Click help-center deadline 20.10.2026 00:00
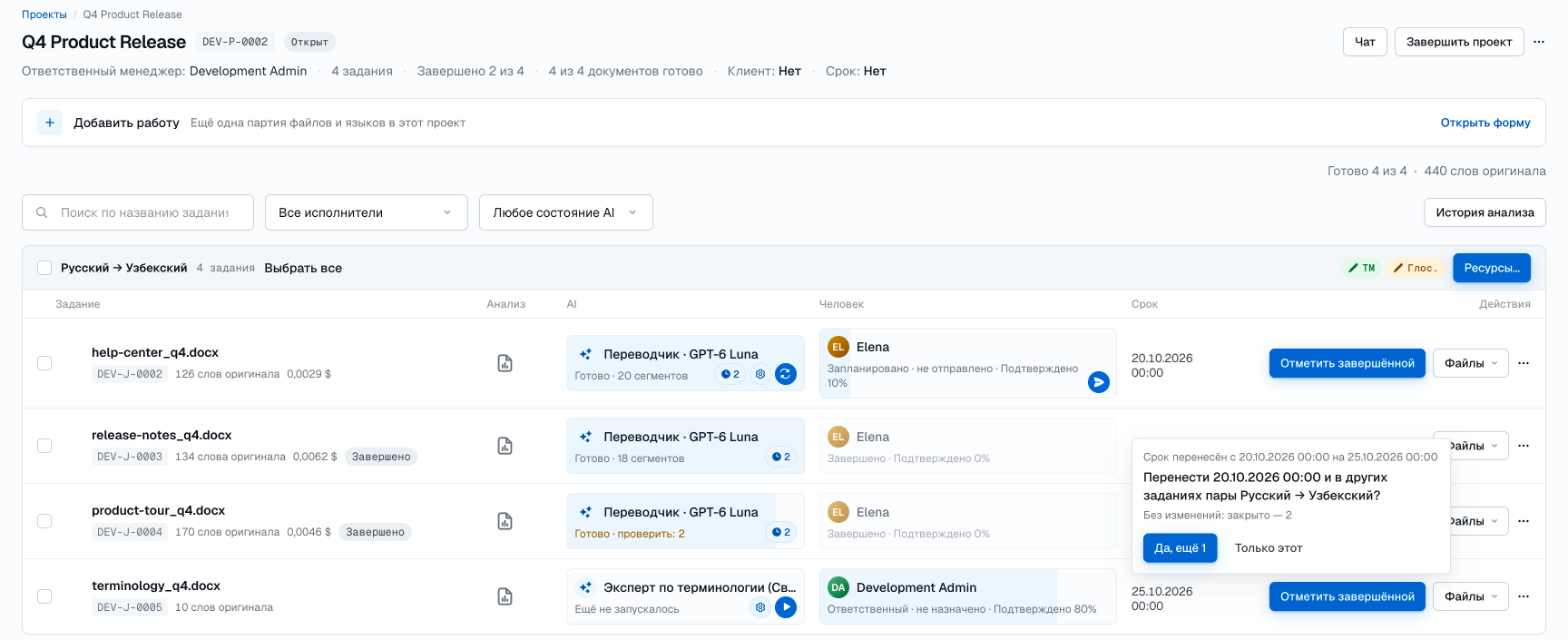This screenshot has width=1568, height=640. tap(1162, 365)
